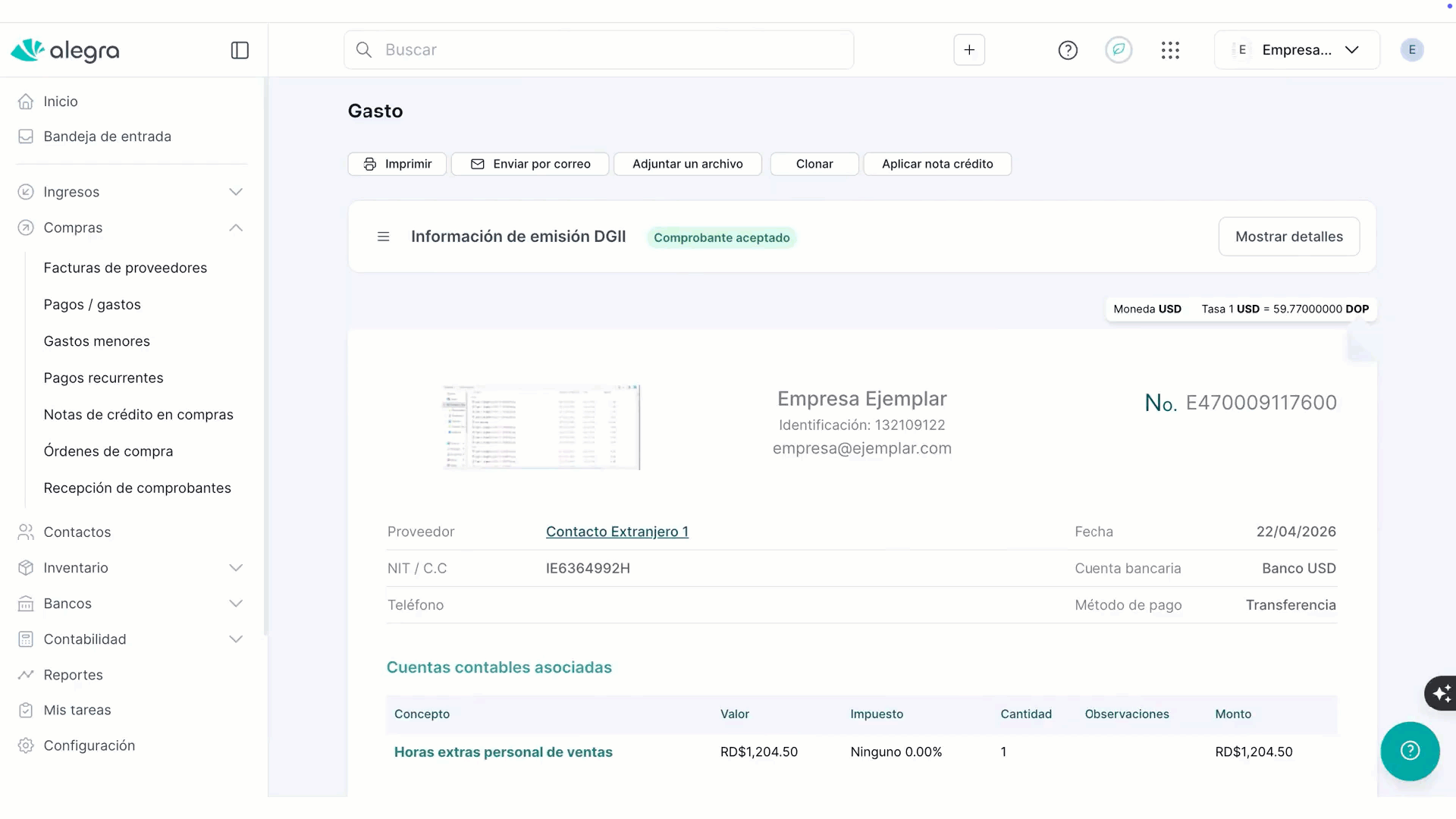Click the Buscar search field

pyautogui.click(x=599, y=50)
